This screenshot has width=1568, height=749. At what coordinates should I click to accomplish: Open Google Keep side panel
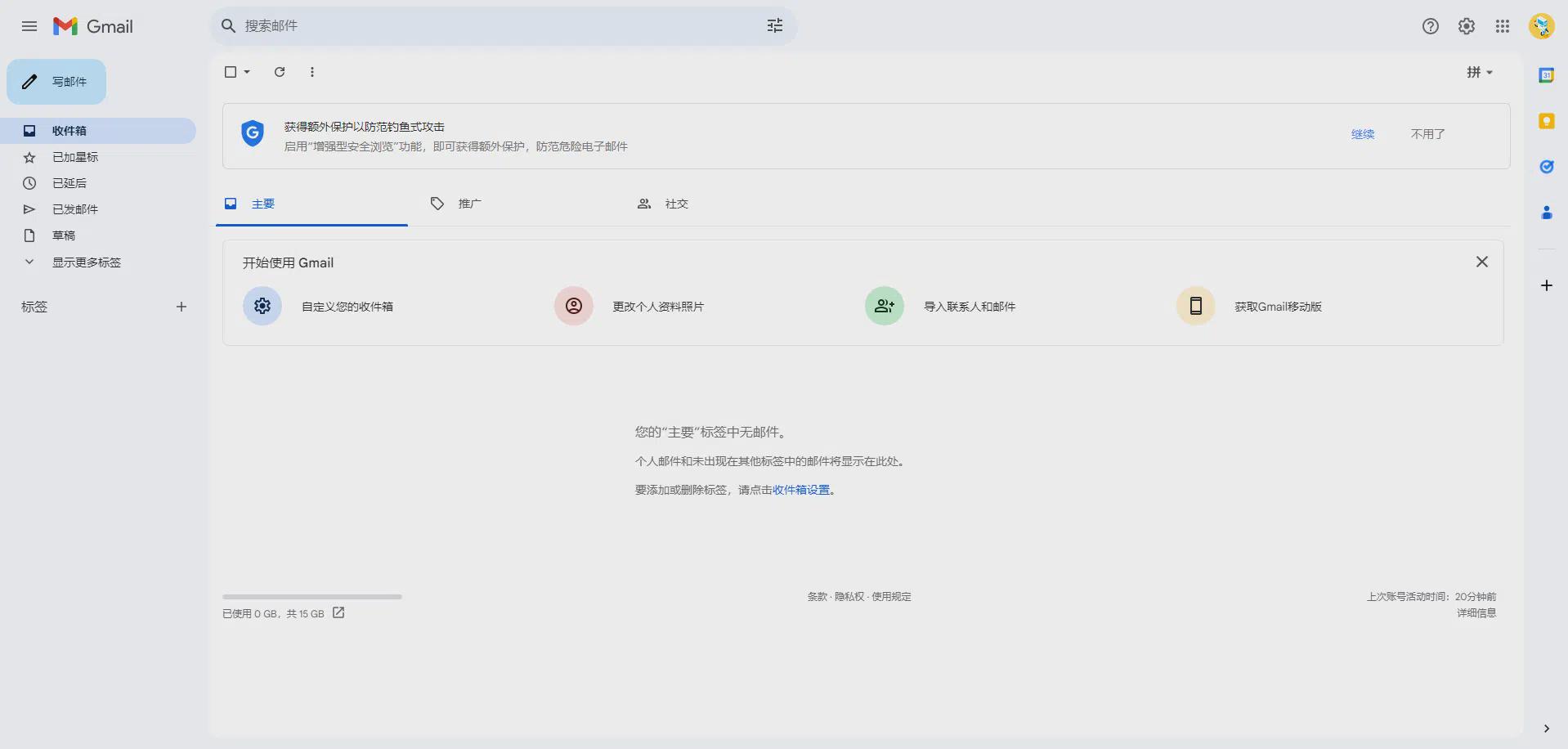click(1546, 121)
